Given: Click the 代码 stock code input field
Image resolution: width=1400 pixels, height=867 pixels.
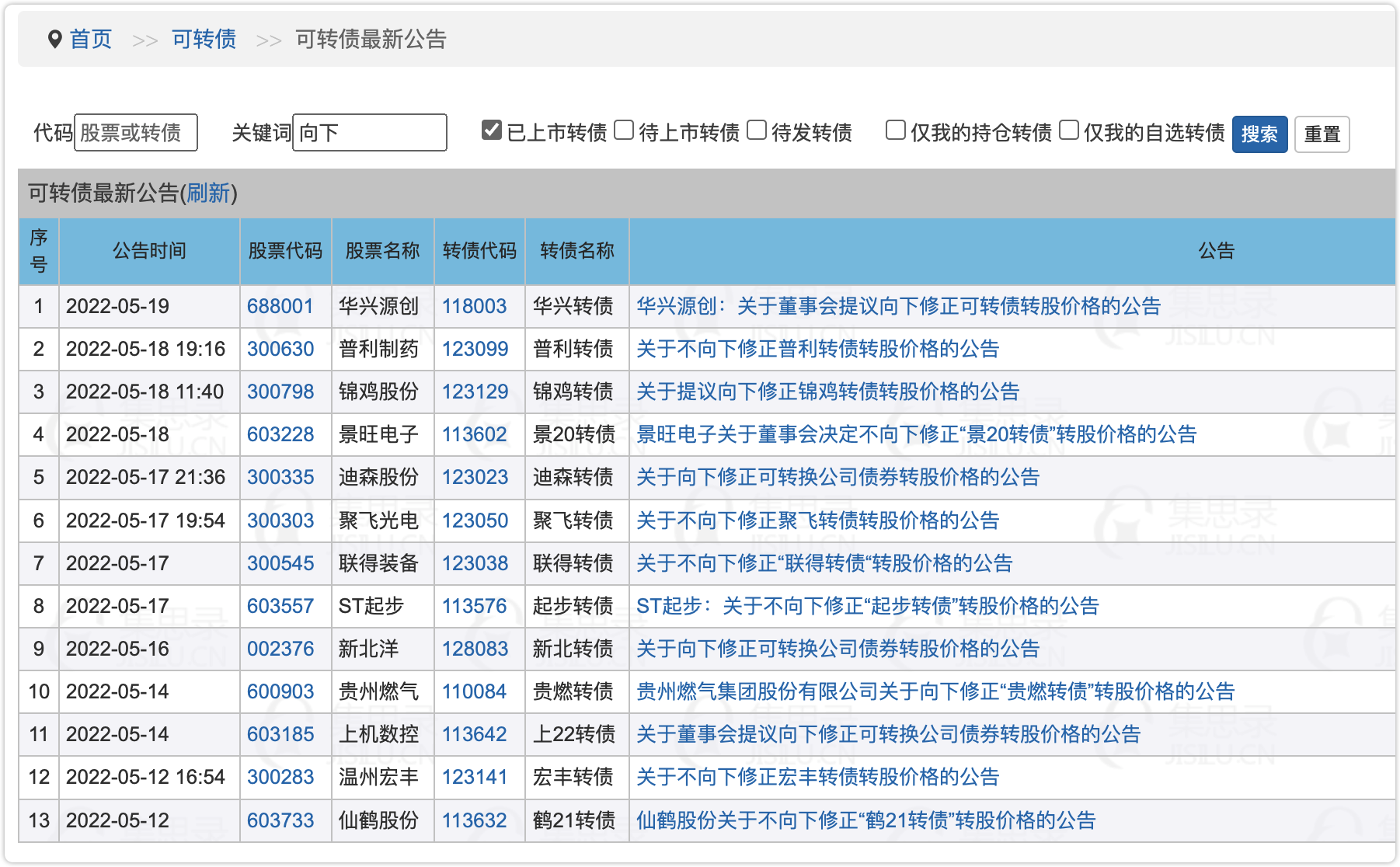Looking at the screenshot, I should point(136,133).
